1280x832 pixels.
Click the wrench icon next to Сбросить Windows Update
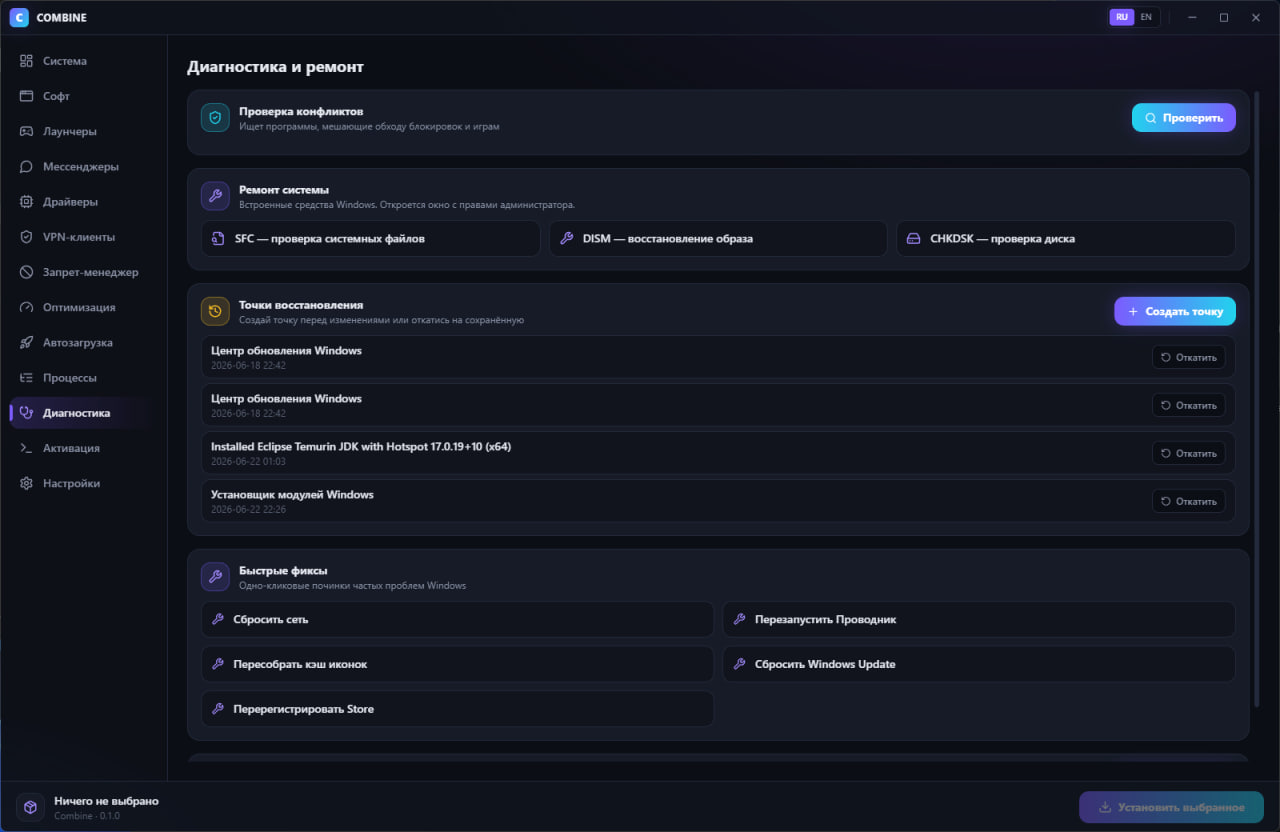click(739, 664)
